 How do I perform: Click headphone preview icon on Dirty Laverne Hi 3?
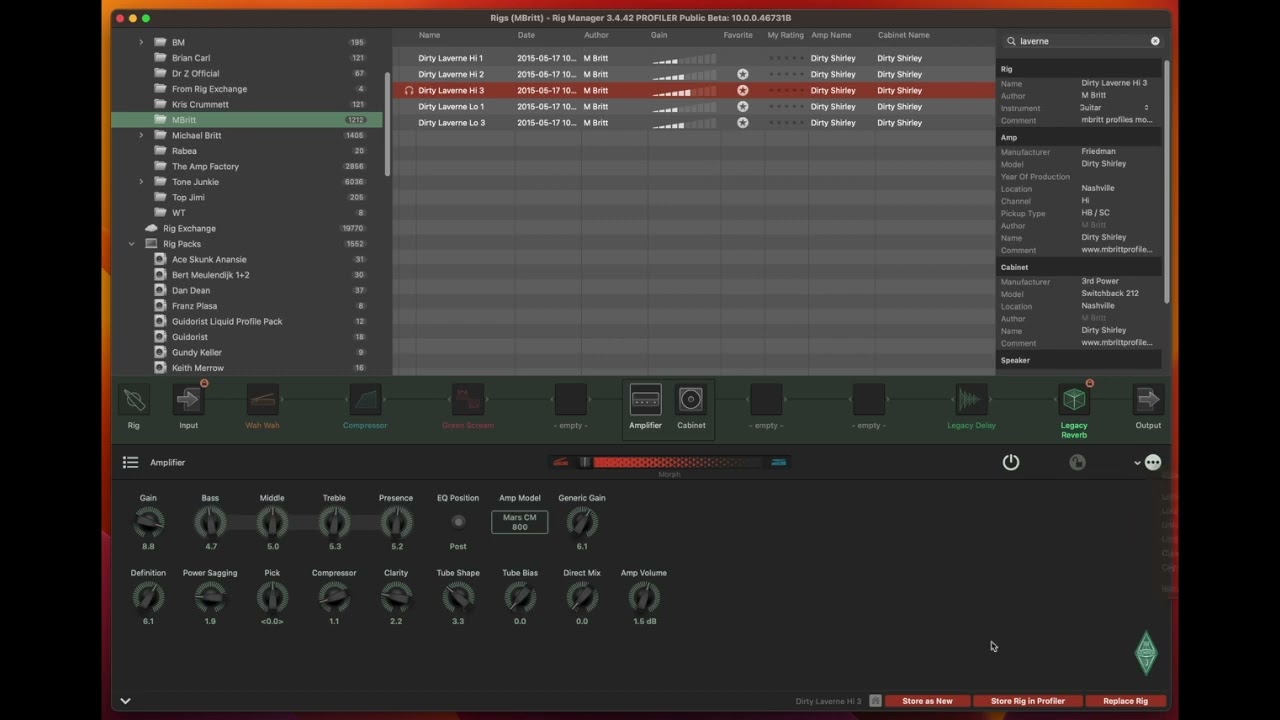[x=409, y=90]
